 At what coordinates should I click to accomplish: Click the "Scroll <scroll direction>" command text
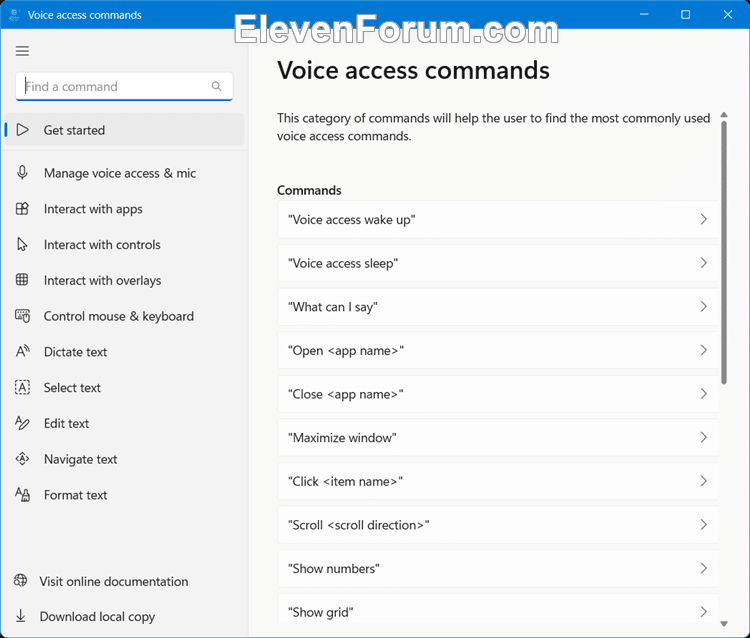[x=359, y=525]
